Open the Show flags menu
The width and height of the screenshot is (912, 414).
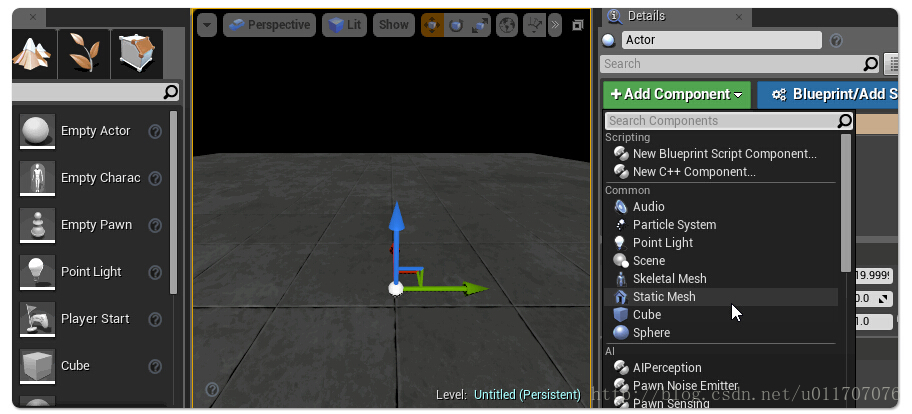393,25
